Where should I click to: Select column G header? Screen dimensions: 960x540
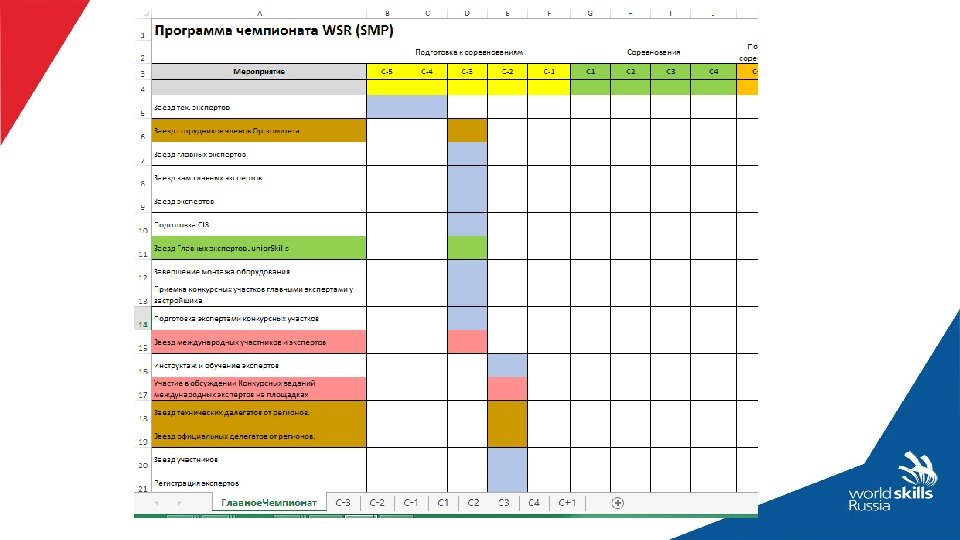coord(590,13)
